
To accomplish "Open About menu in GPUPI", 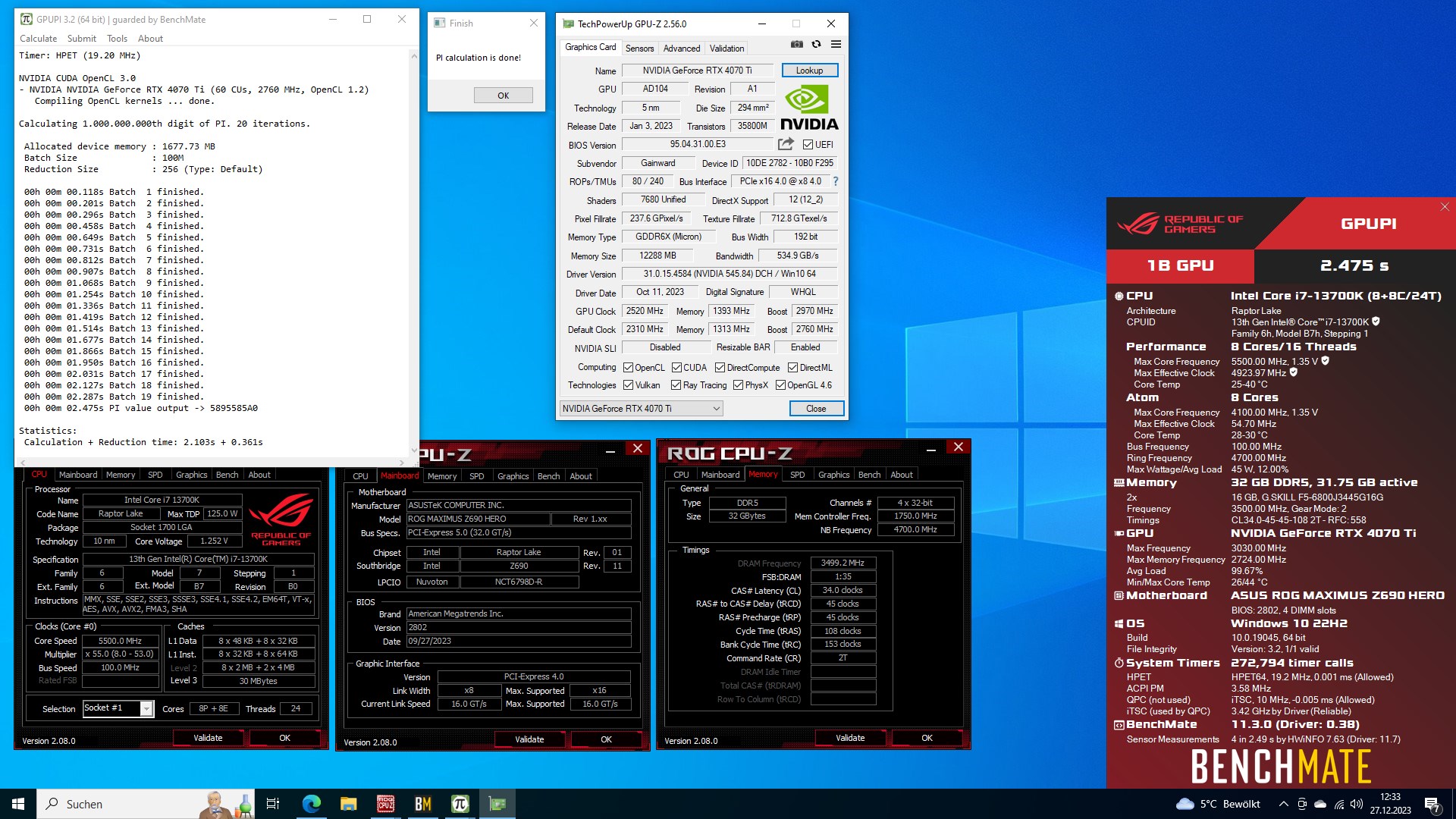I will click(150, 39).
